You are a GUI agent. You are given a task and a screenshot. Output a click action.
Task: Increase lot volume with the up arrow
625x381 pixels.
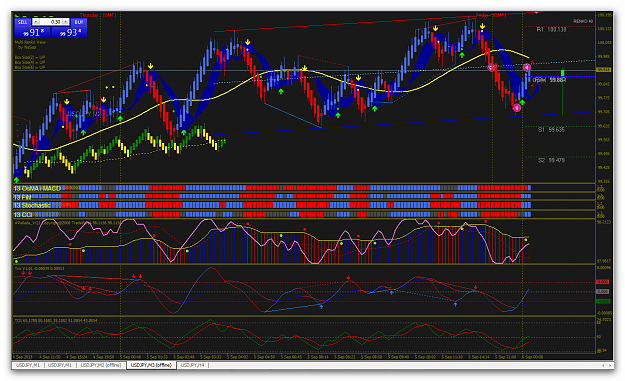[x=66, y=22]
